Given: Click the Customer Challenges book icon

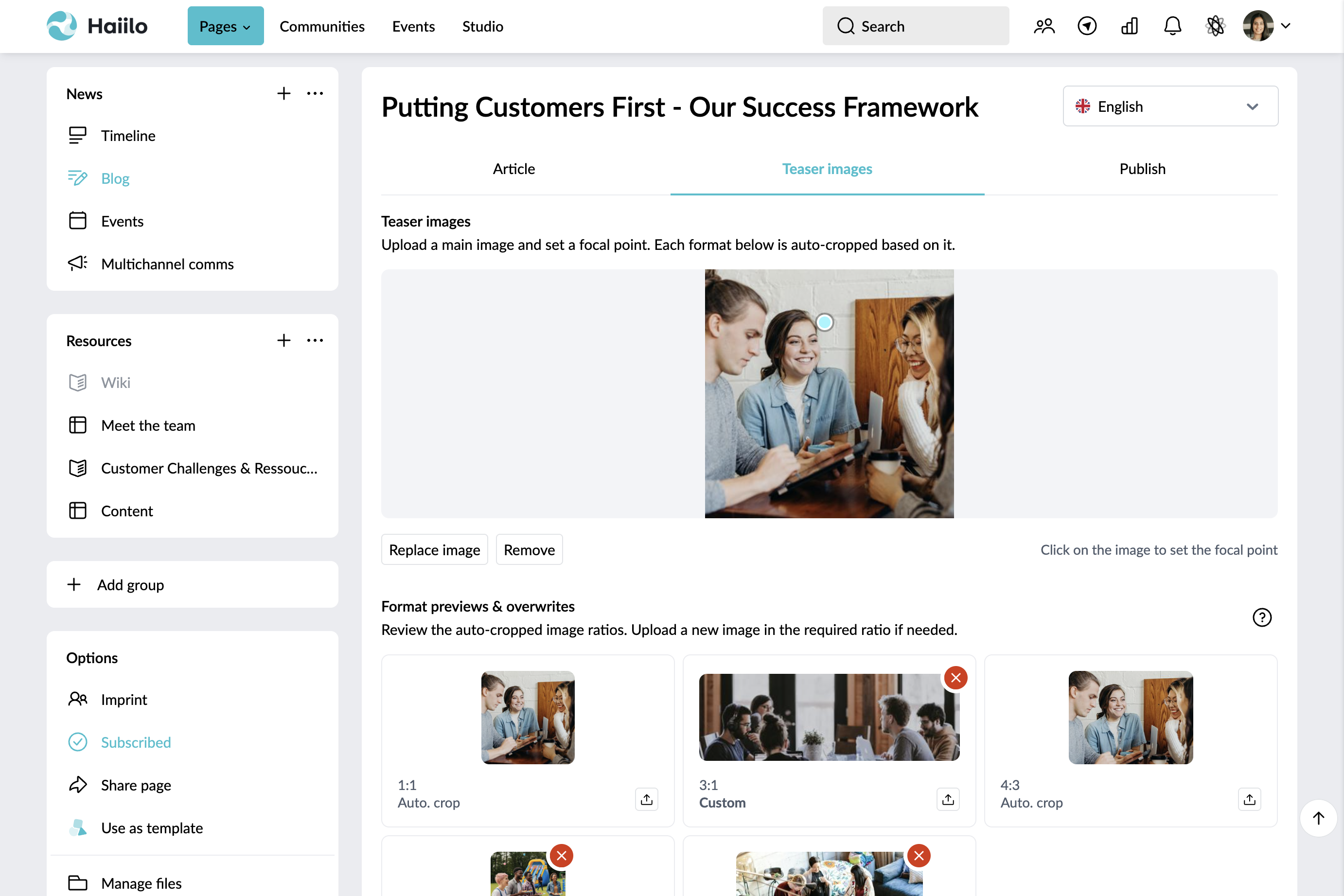Looking at the screenshot, I should (78, 468).
